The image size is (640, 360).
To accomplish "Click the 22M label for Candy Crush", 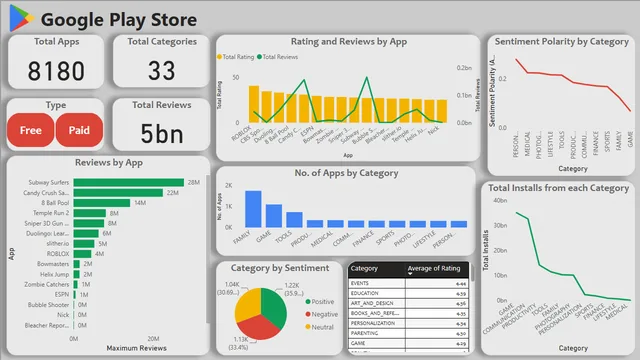I will pyautogui.click(x=172, y=193).
